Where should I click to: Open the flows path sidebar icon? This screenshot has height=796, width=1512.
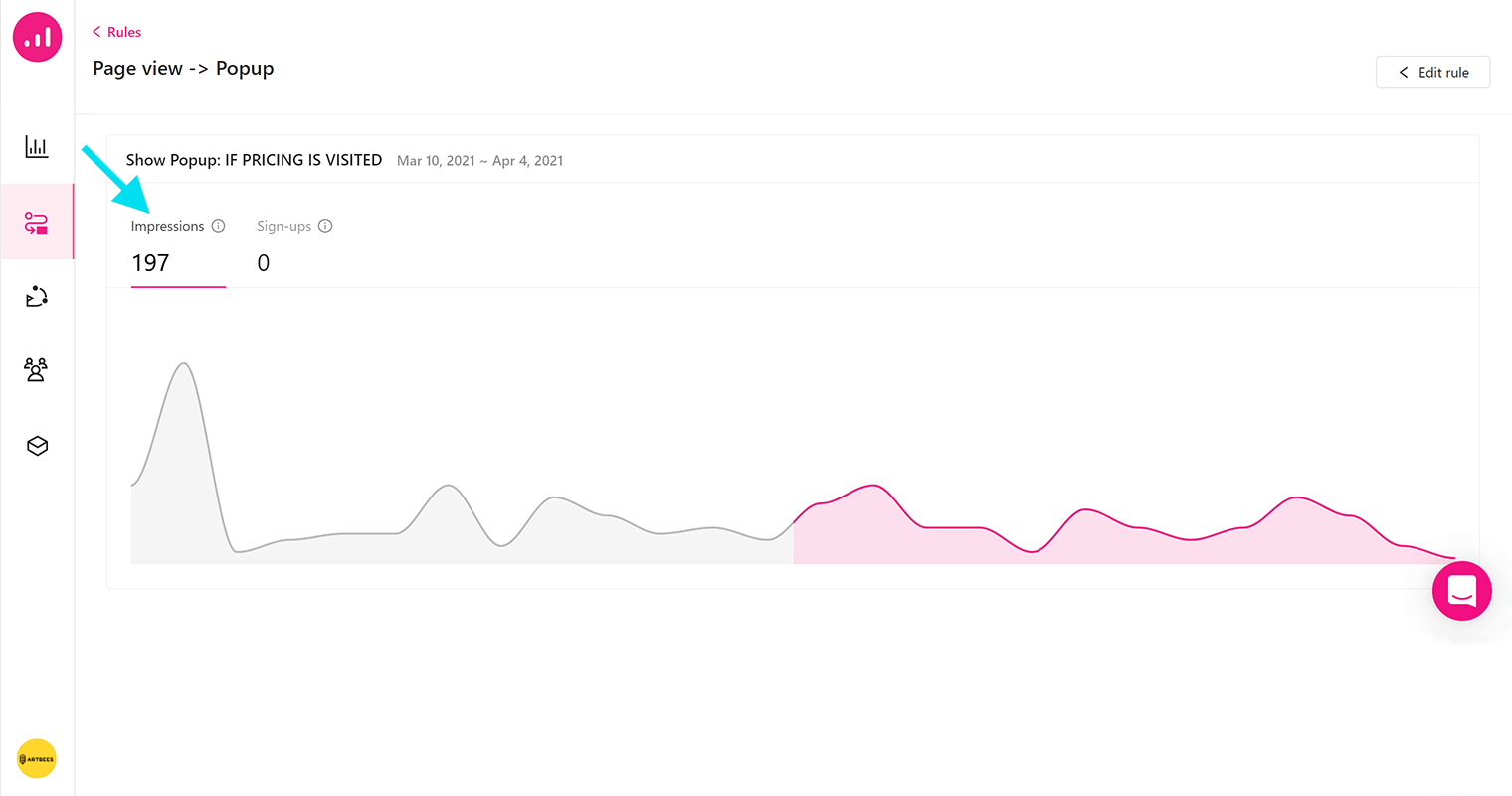tap(37, 297)
